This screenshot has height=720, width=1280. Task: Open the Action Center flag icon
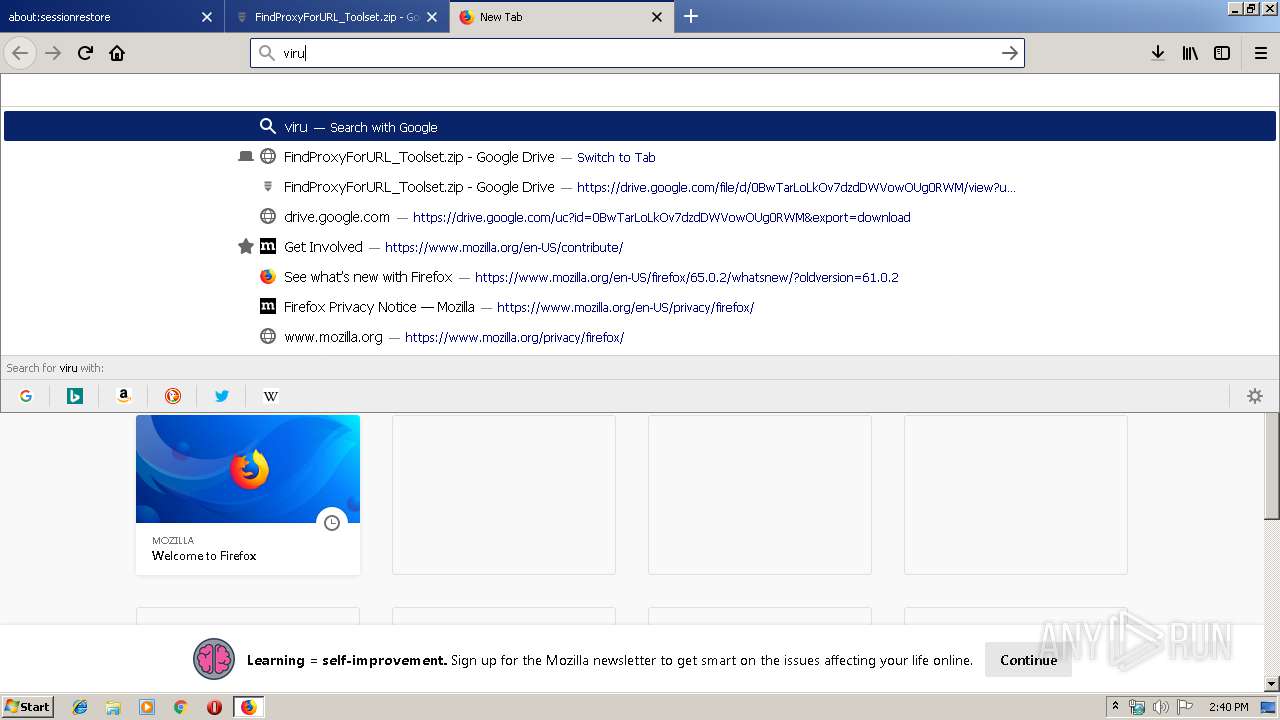[x=1185, y=707]
